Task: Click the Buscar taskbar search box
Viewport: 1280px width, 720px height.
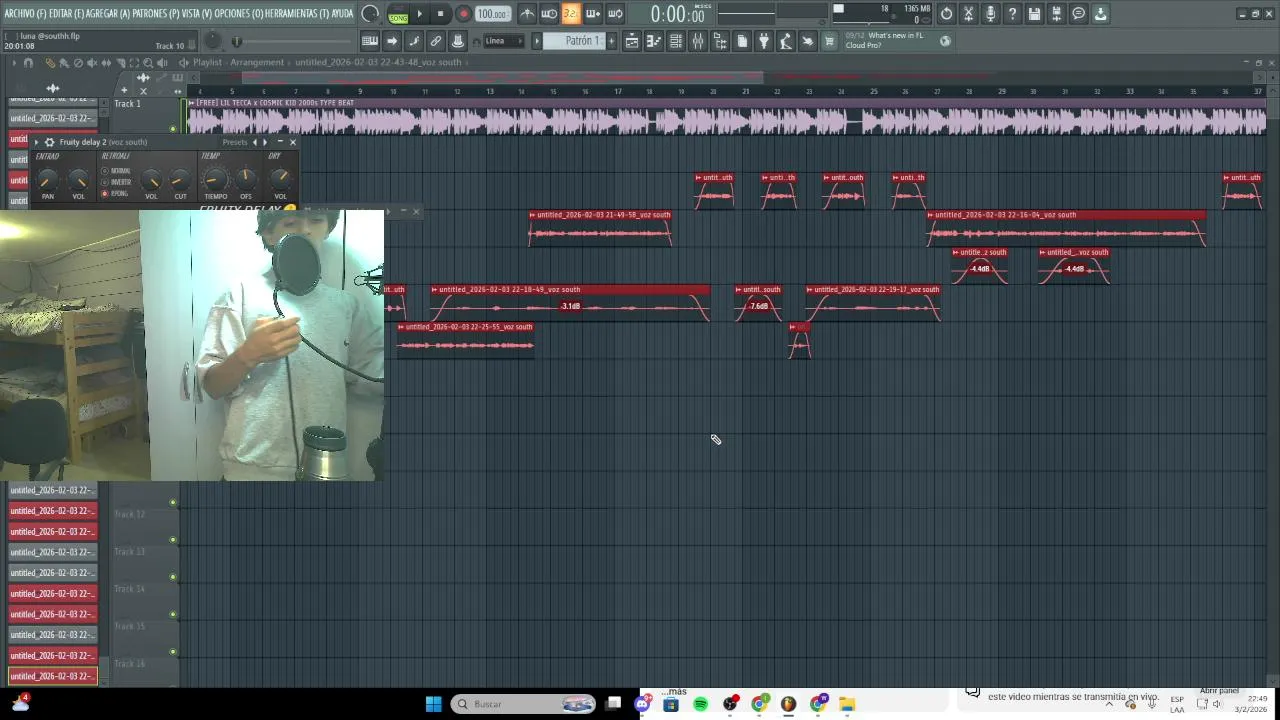Action: (523, 704)
